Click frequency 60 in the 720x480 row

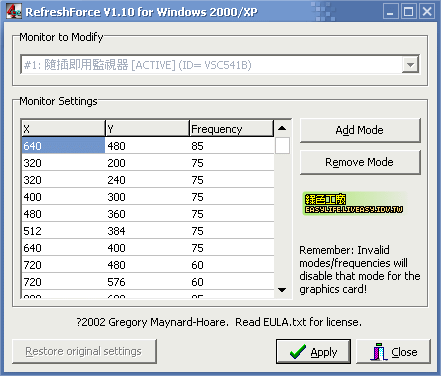pos(232,265)
